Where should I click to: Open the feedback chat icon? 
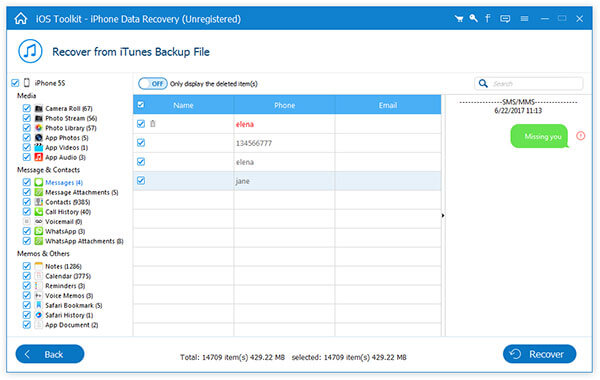(505, 18)
